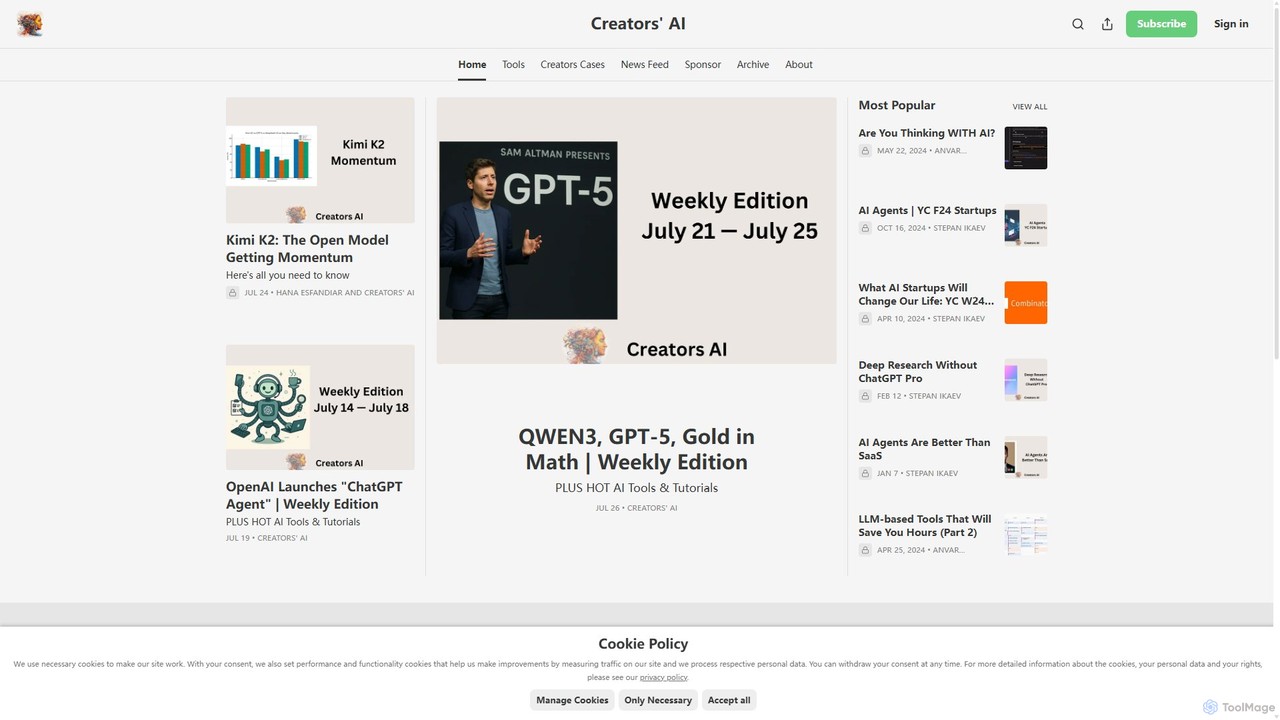
Task: Open 'AI Agents | YC F24 Startups' post
Action: click(927, 211)
